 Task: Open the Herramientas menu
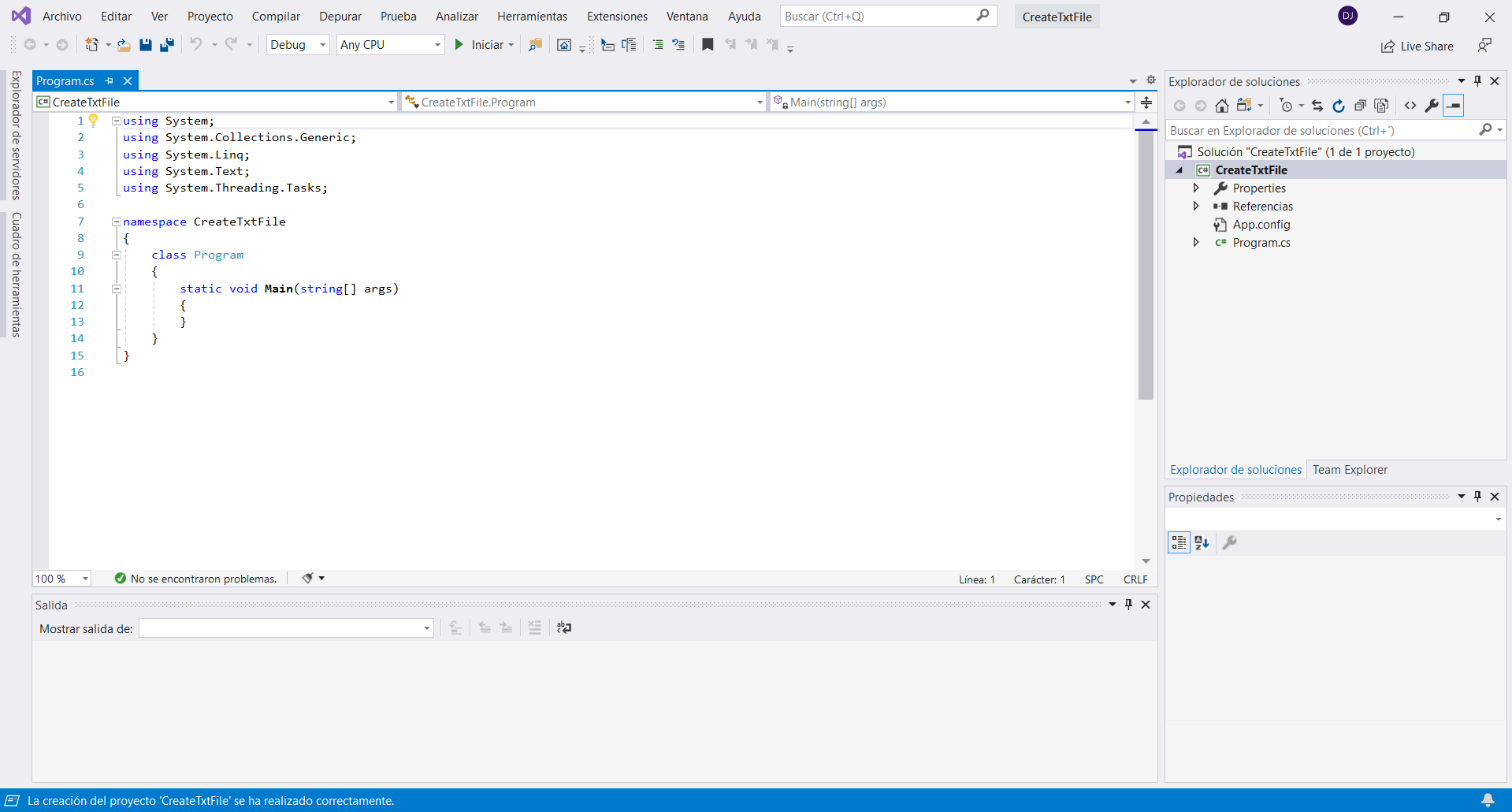(x=532, y=17)
